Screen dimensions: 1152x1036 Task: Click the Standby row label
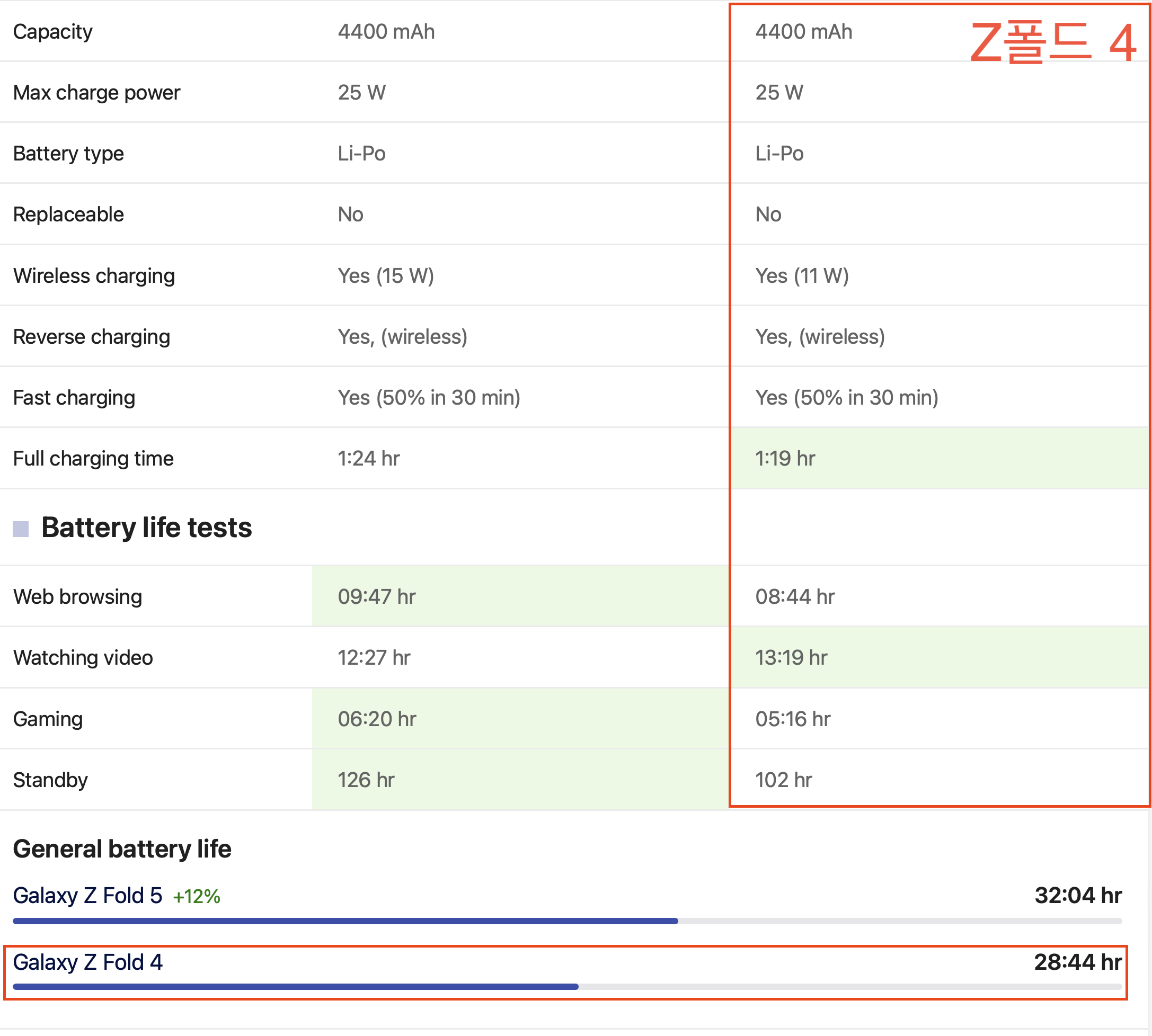tap(50, 780)
